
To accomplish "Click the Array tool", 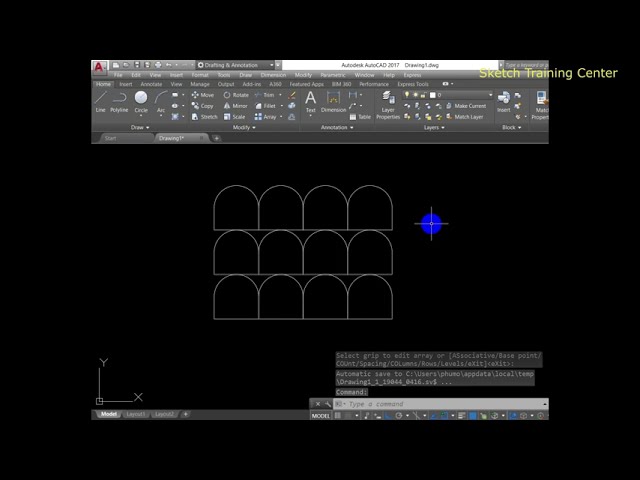I will [x=265, y=117].
